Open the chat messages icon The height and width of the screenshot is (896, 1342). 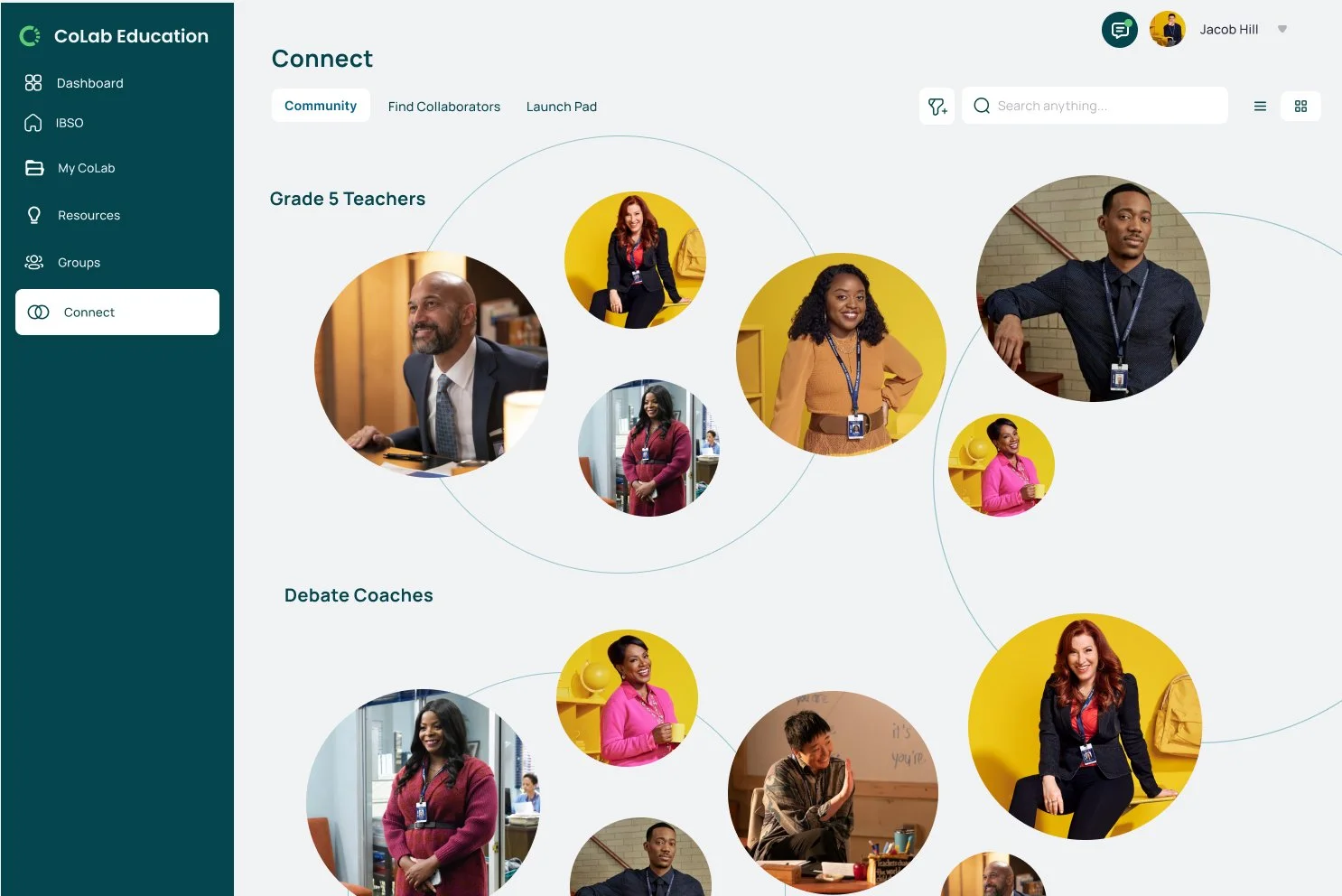pos(1120,30)
